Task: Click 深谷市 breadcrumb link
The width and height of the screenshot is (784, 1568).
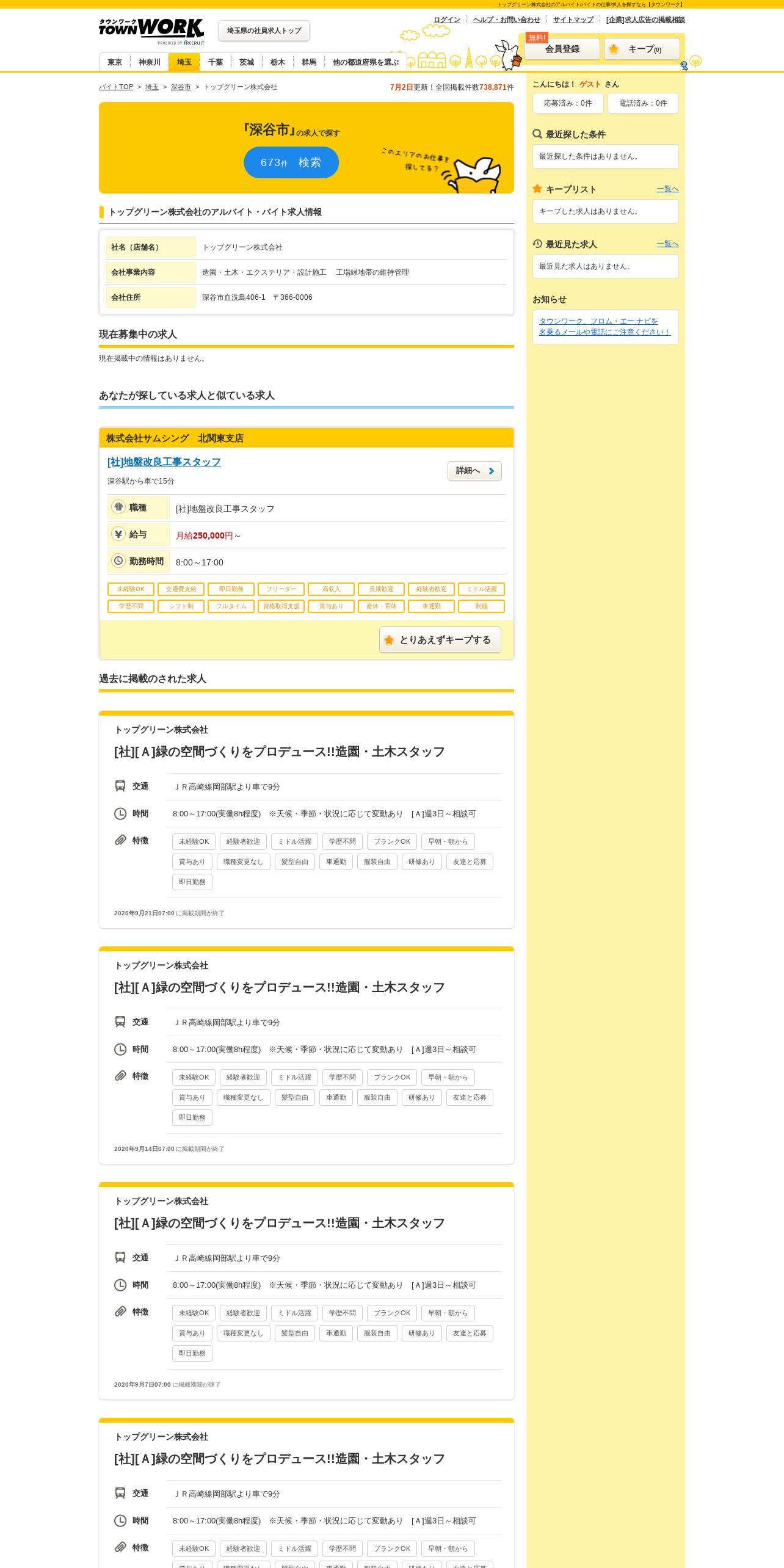Action: coord(181,87)
